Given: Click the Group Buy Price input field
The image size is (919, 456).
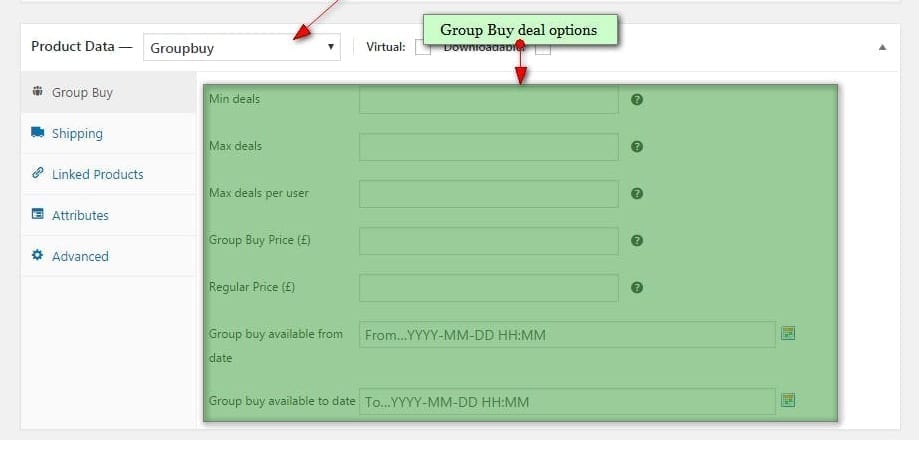Looking at the screenshot, I should (x=489, y=241).
